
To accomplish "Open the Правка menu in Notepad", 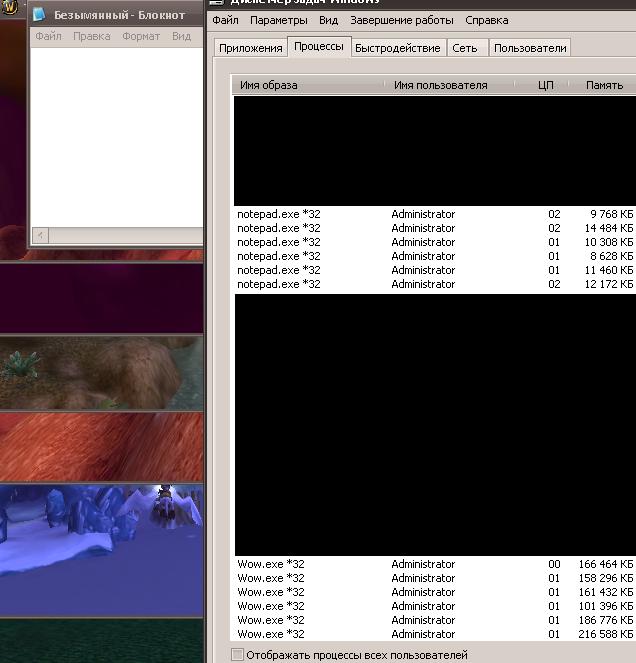I will click(91, 36).
